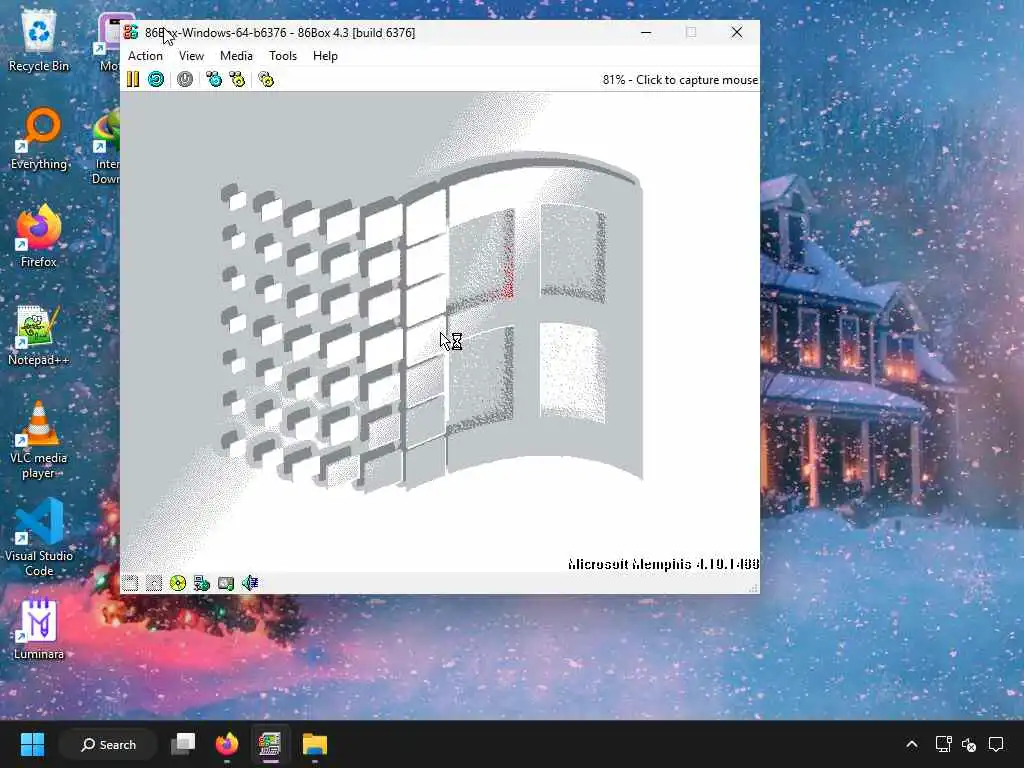Select the Luminara desktop shortcut
The height and width of the screenshot is (768, 1024).
(39, 629)
